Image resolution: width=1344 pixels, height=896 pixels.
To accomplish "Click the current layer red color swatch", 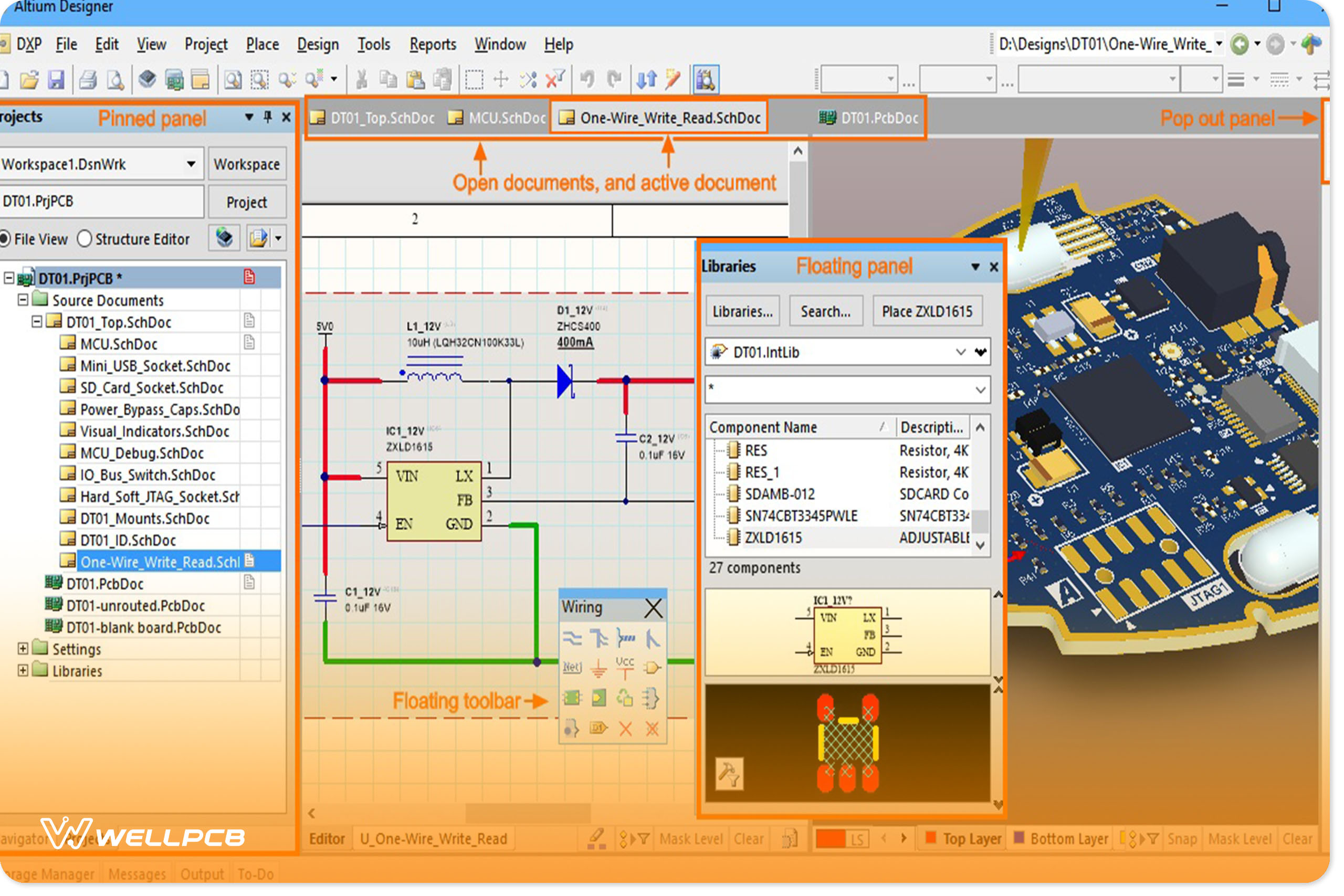I will pos(832,839).
